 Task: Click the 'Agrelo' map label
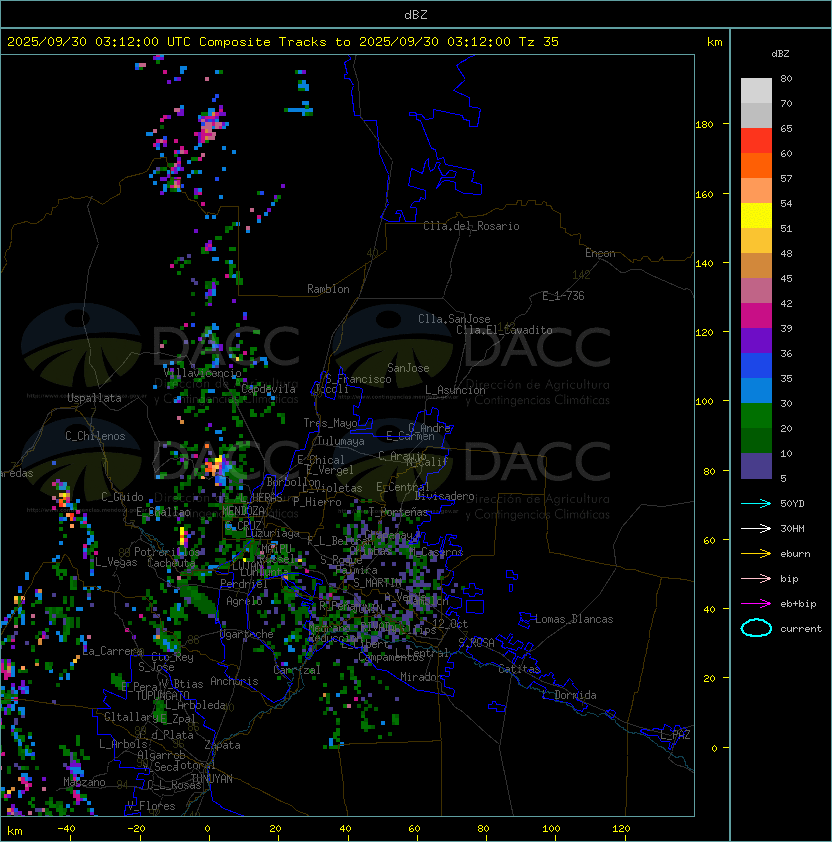pos(244,601)
